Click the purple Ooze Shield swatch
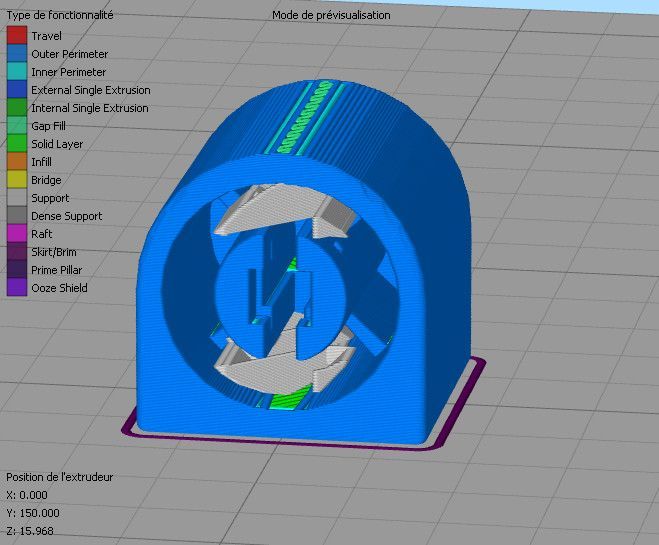The height and width of the screenshot is (545, 659). tap(17, 288)
